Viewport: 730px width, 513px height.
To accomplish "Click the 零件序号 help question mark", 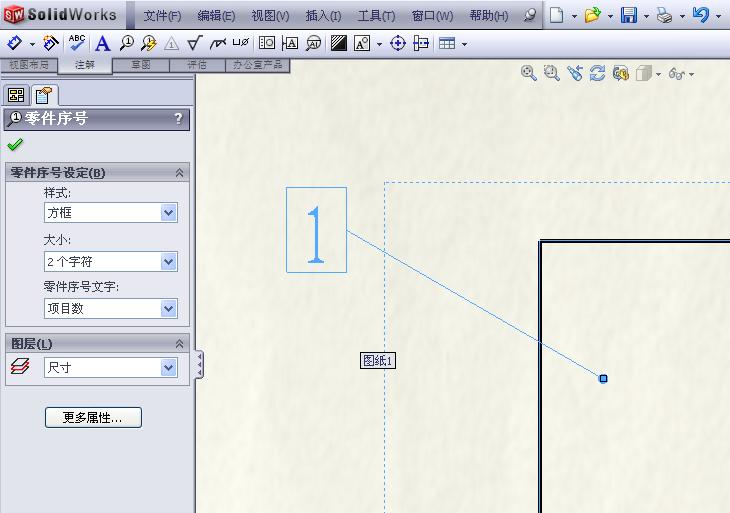I will coord(178,118).
